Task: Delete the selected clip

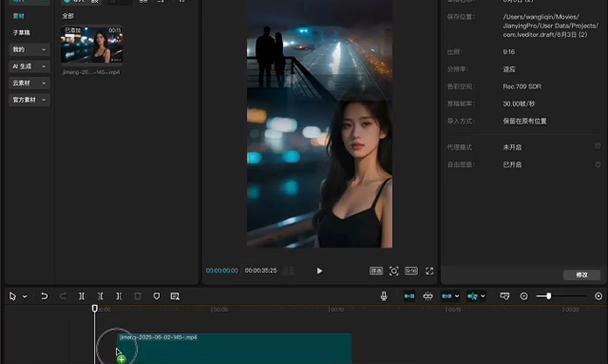Action: [x=138, y=296]
